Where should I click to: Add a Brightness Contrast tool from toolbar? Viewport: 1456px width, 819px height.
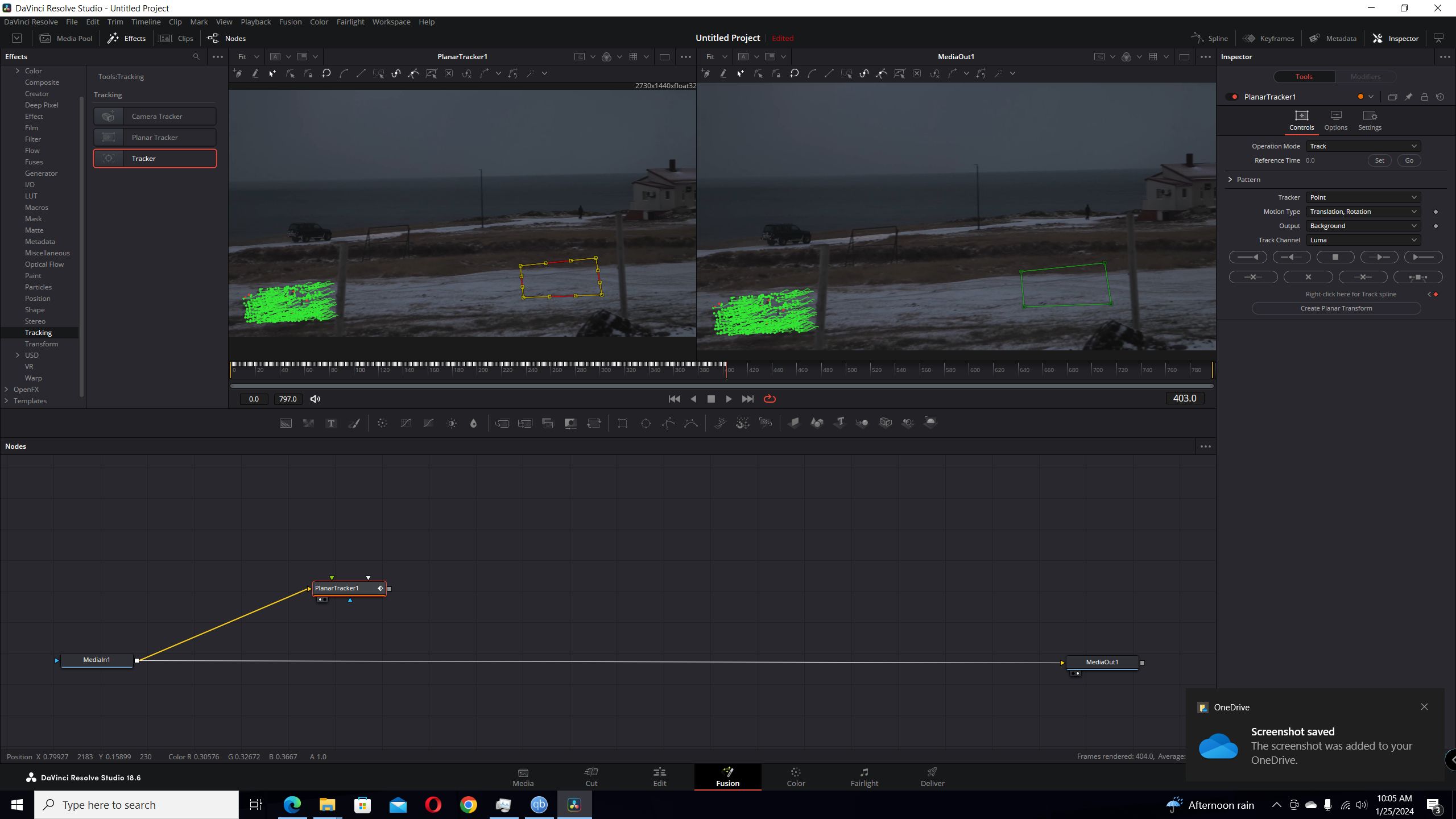452,423
